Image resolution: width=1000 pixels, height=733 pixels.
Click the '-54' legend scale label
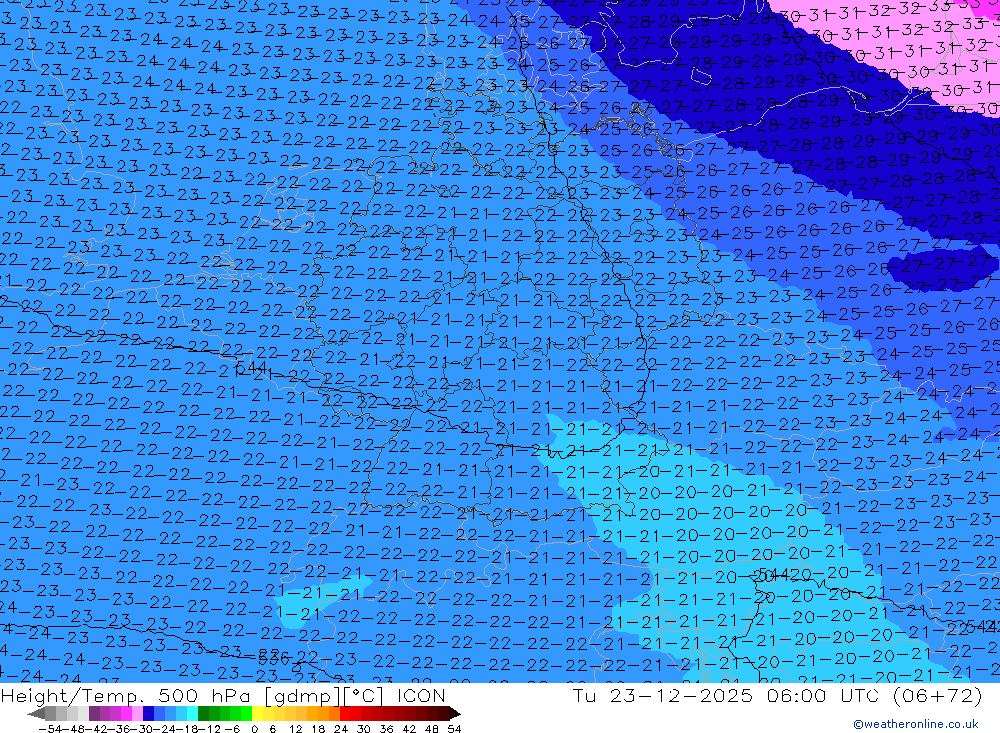tap(51, 729)
